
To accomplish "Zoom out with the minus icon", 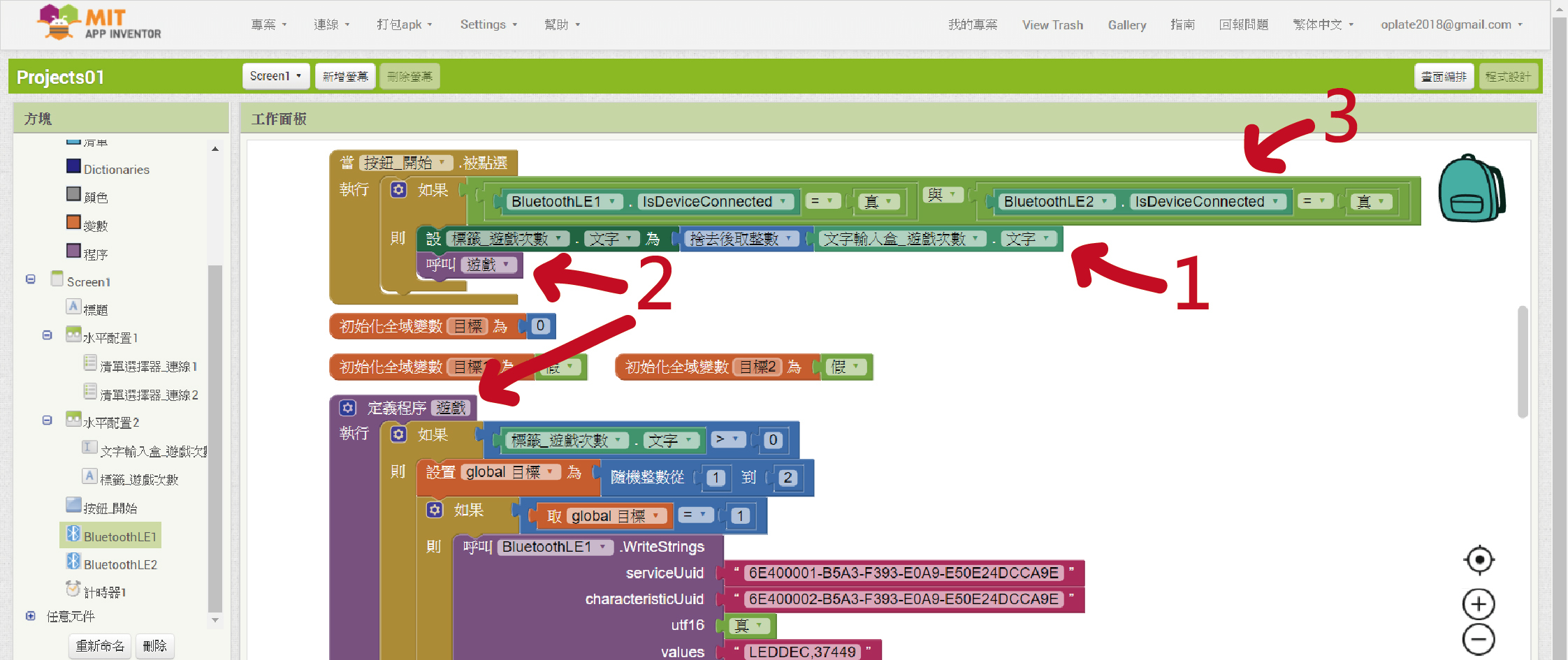I will (x=1479, y=639).
